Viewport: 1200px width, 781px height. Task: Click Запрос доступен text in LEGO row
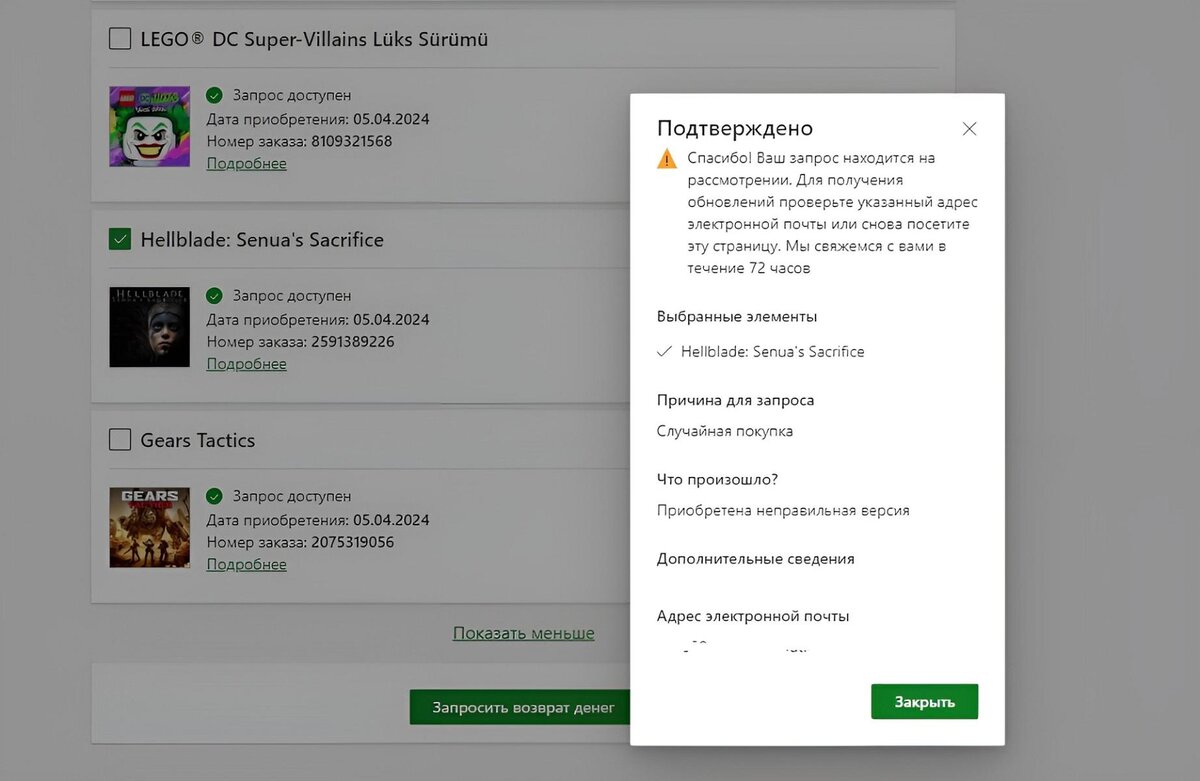coord(292,96)
